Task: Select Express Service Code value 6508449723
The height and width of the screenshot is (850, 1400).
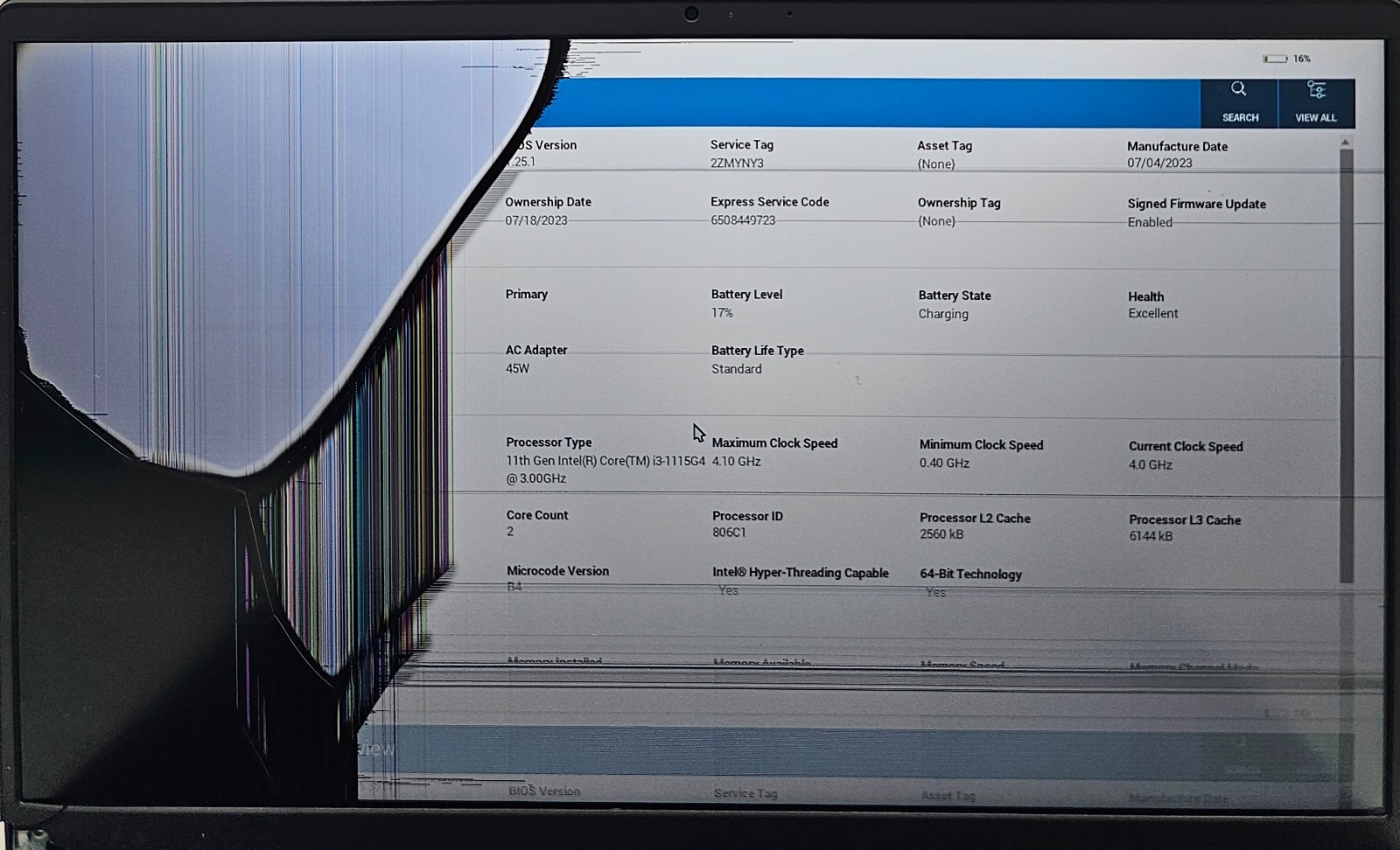Action: [743, 220]
